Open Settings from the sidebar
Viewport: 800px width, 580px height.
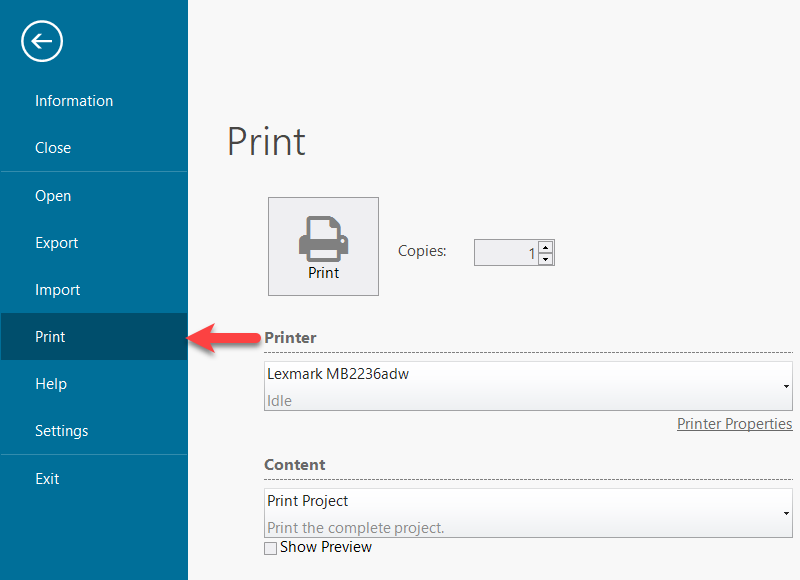pos(62,431)
